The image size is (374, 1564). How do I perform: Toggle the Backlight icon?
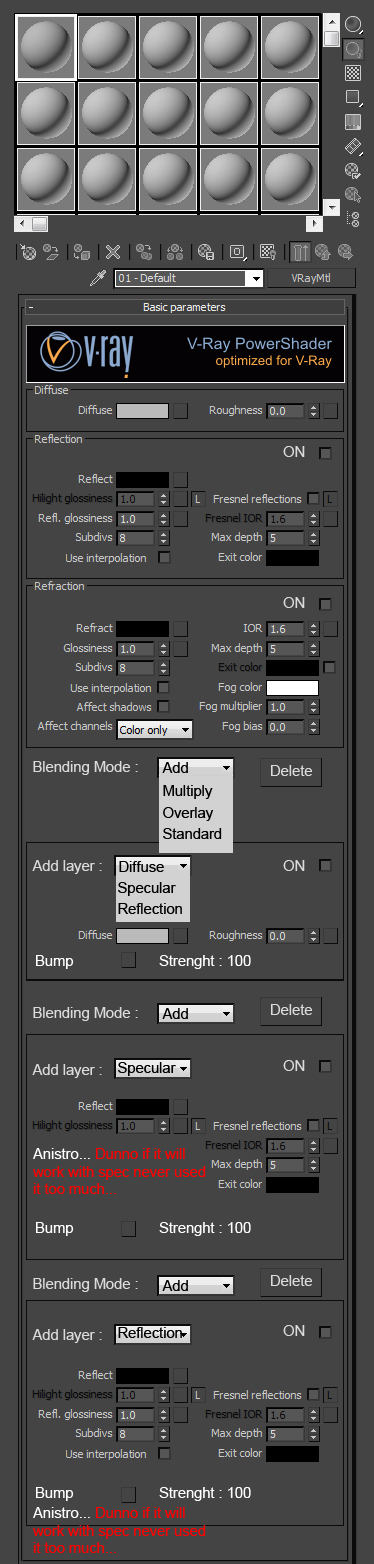click(x=353, y=47)
